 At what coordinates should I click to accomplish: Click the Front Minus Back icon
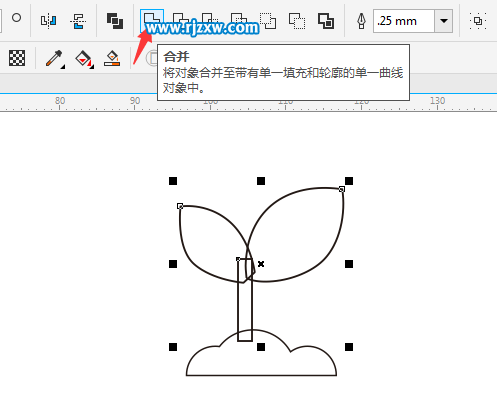pyautogui.click(x=268, y=21)
